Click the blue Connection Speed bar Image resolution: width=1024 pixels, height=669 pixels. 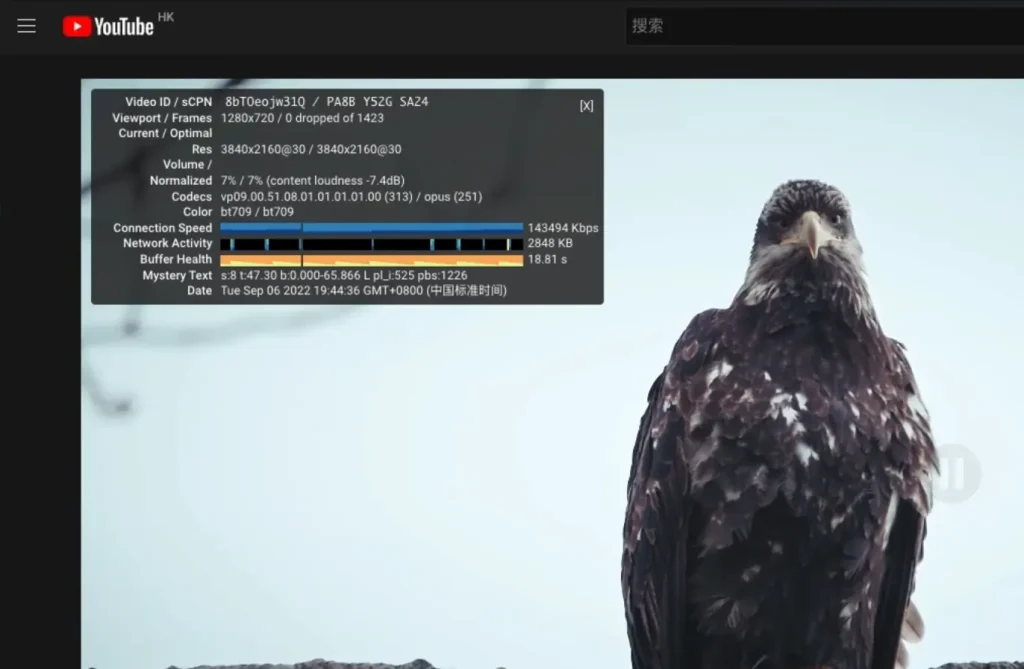372,227
